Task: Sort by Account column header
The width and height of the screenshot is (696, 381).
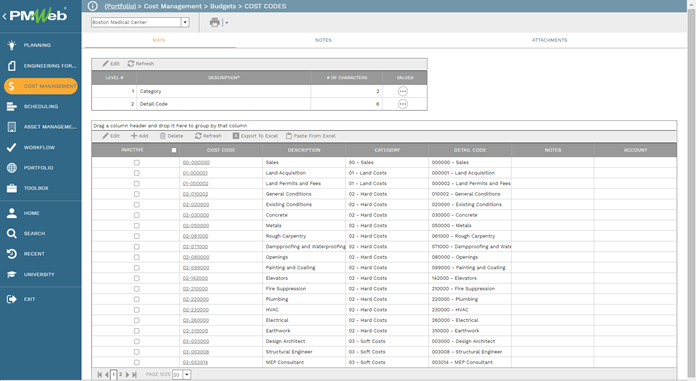Action: point(636,150)
